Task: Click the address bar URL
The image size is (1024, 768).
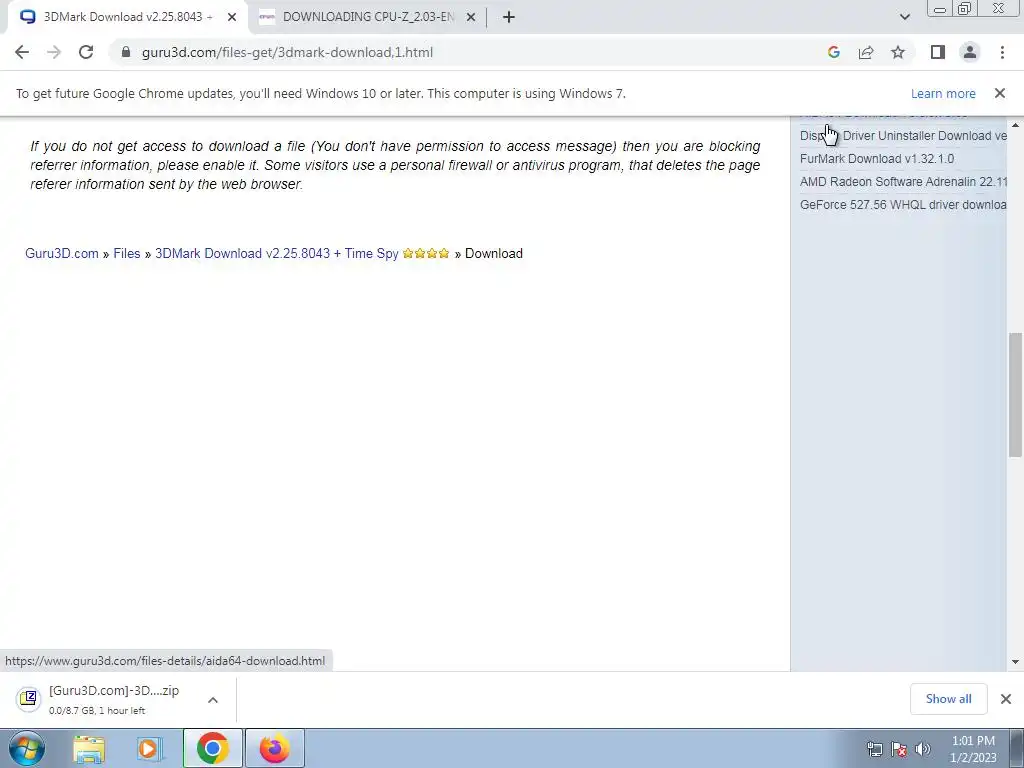Action: click(287, 52)
